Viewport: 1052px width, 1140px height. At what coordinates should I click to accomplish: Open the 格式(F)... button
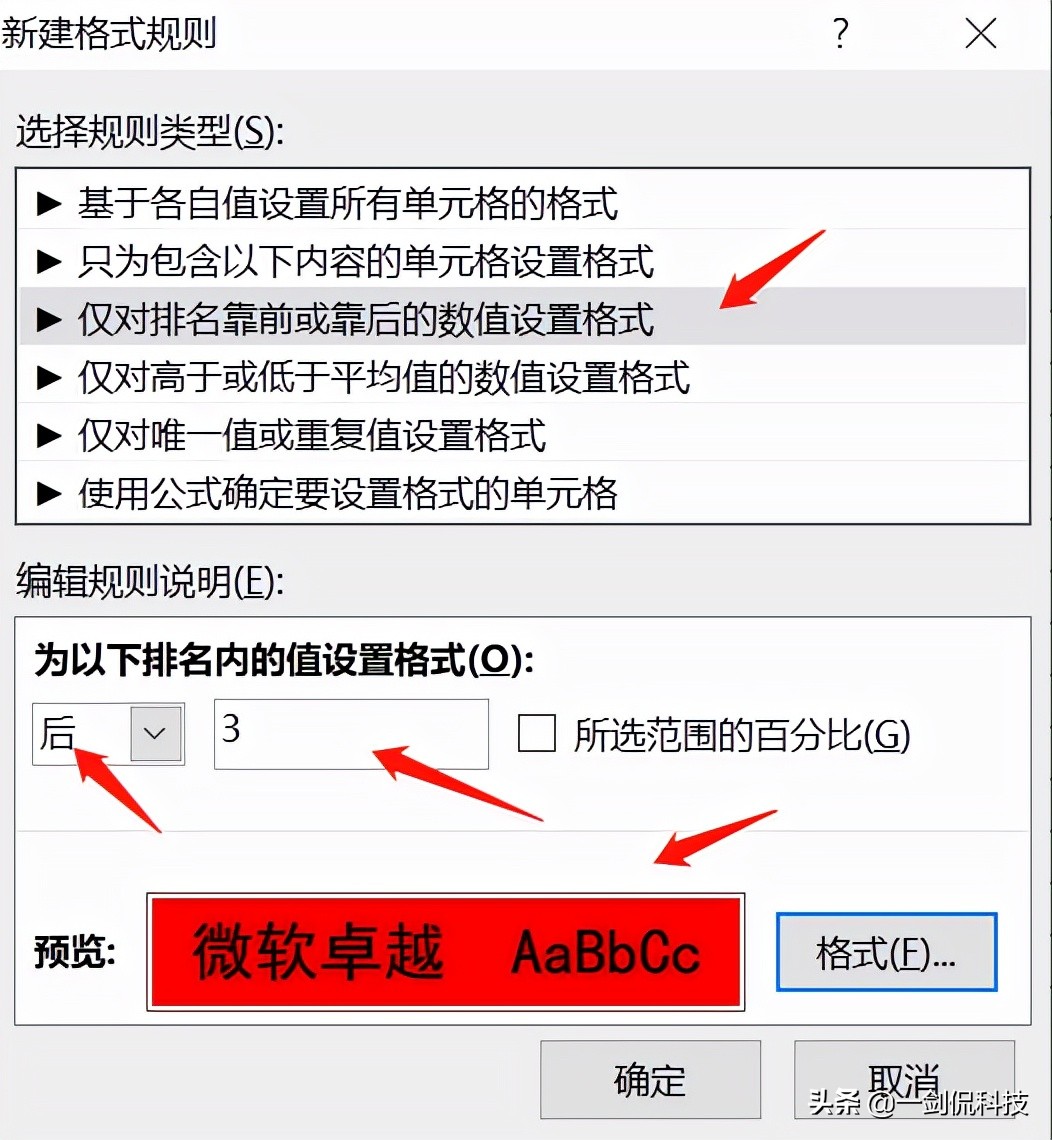886,952
